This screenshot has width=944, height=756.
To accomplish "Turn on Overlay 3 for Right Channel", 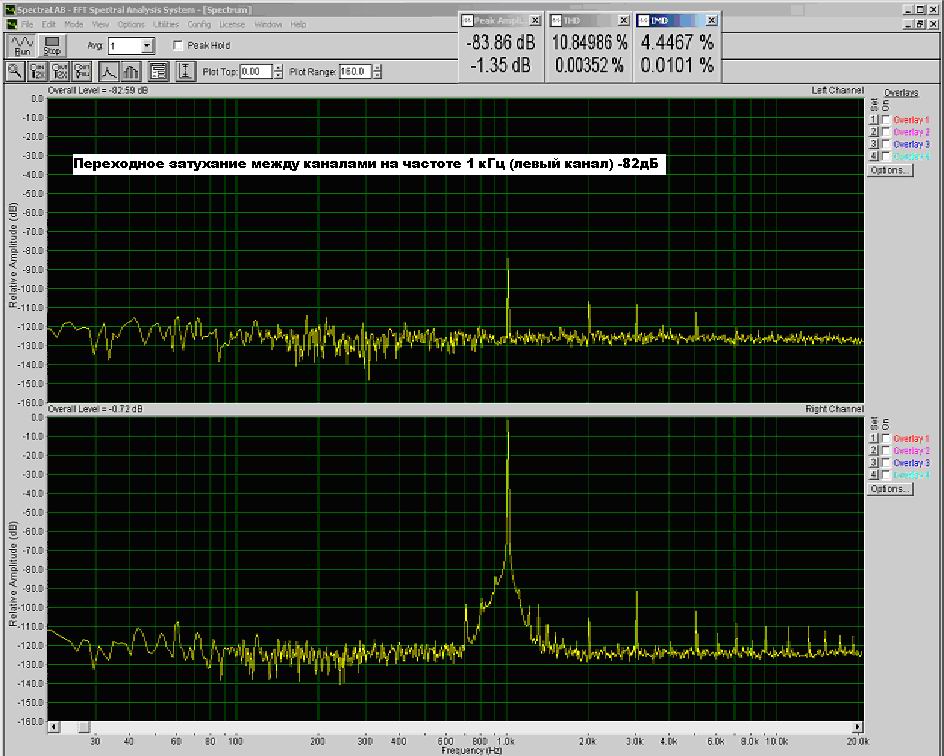I will (885, 463).
